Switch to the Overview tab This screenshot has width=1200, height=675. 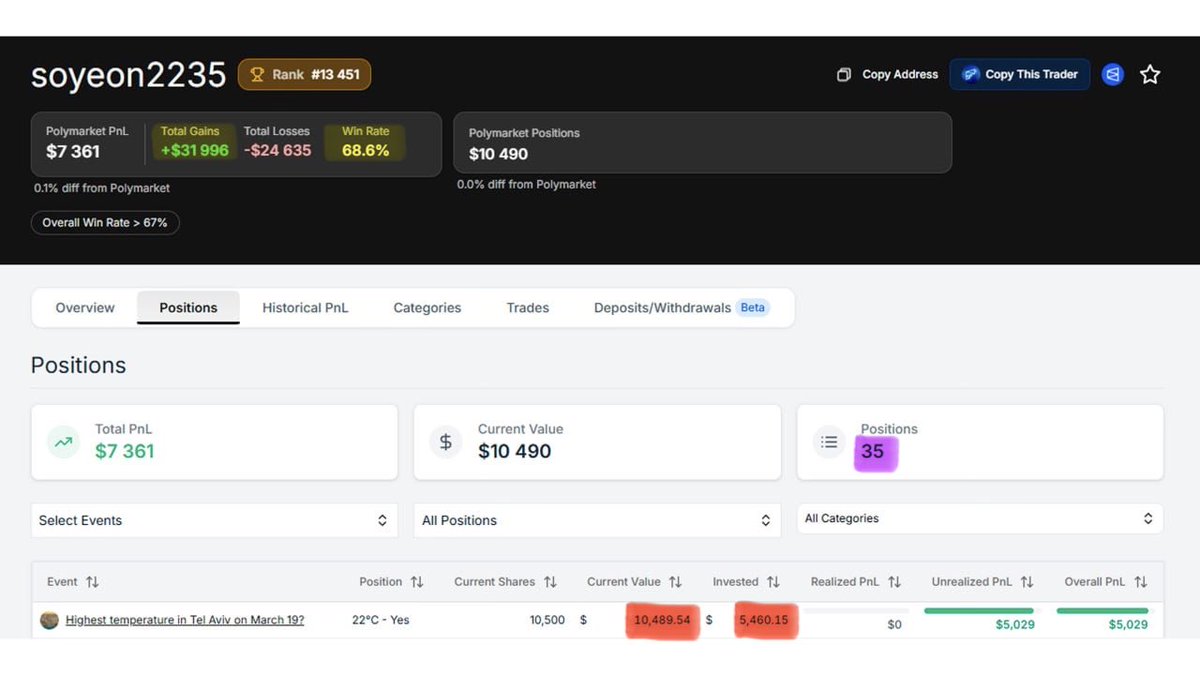tap(85, 308)
